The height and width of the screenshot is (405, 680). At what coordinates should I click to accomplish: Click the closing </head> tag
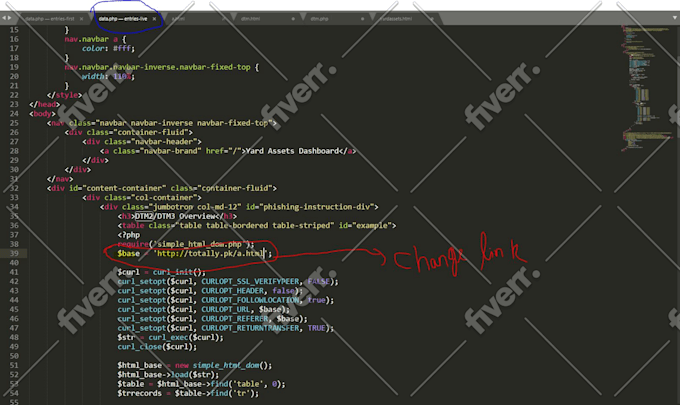(x=45, y=104)
